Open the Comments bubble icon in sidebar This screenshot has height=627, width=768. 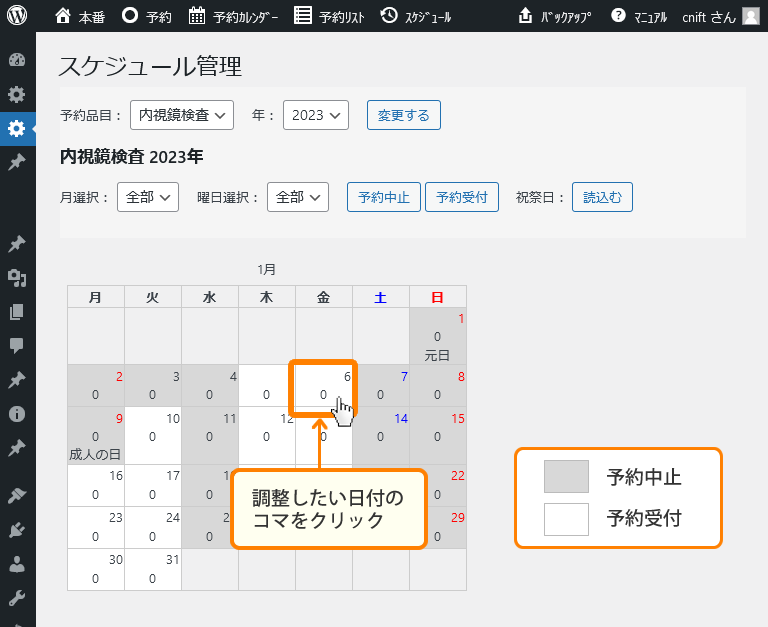pyautogui.click(x=17, y=345)
